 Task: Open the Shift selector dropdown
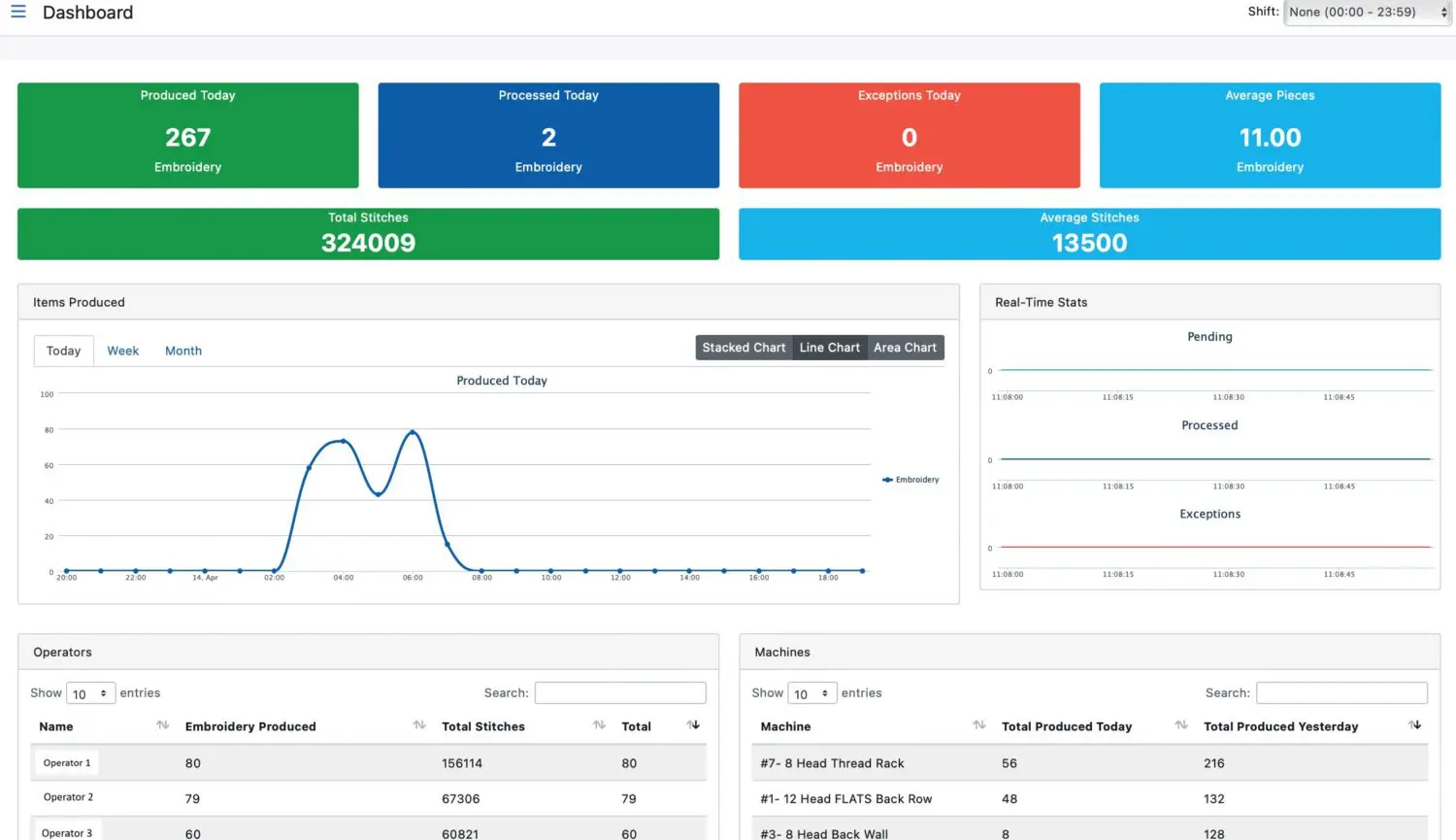click(1366, 12)
